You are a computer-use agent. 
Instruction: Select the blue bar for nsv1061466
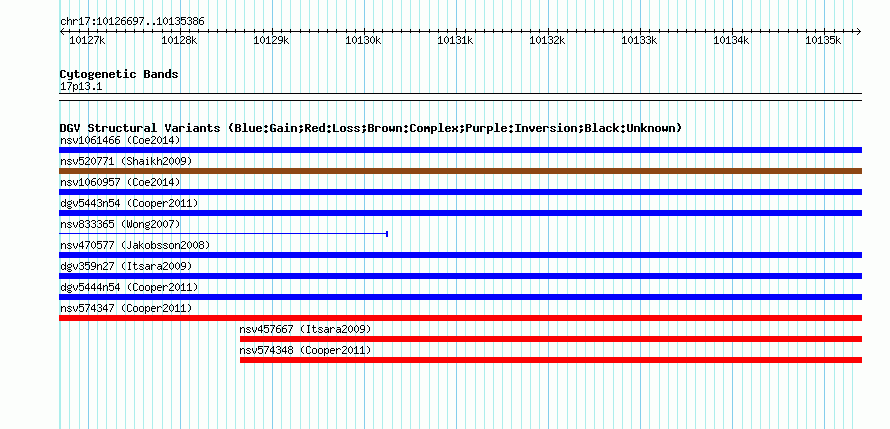[x=460, y=150]
